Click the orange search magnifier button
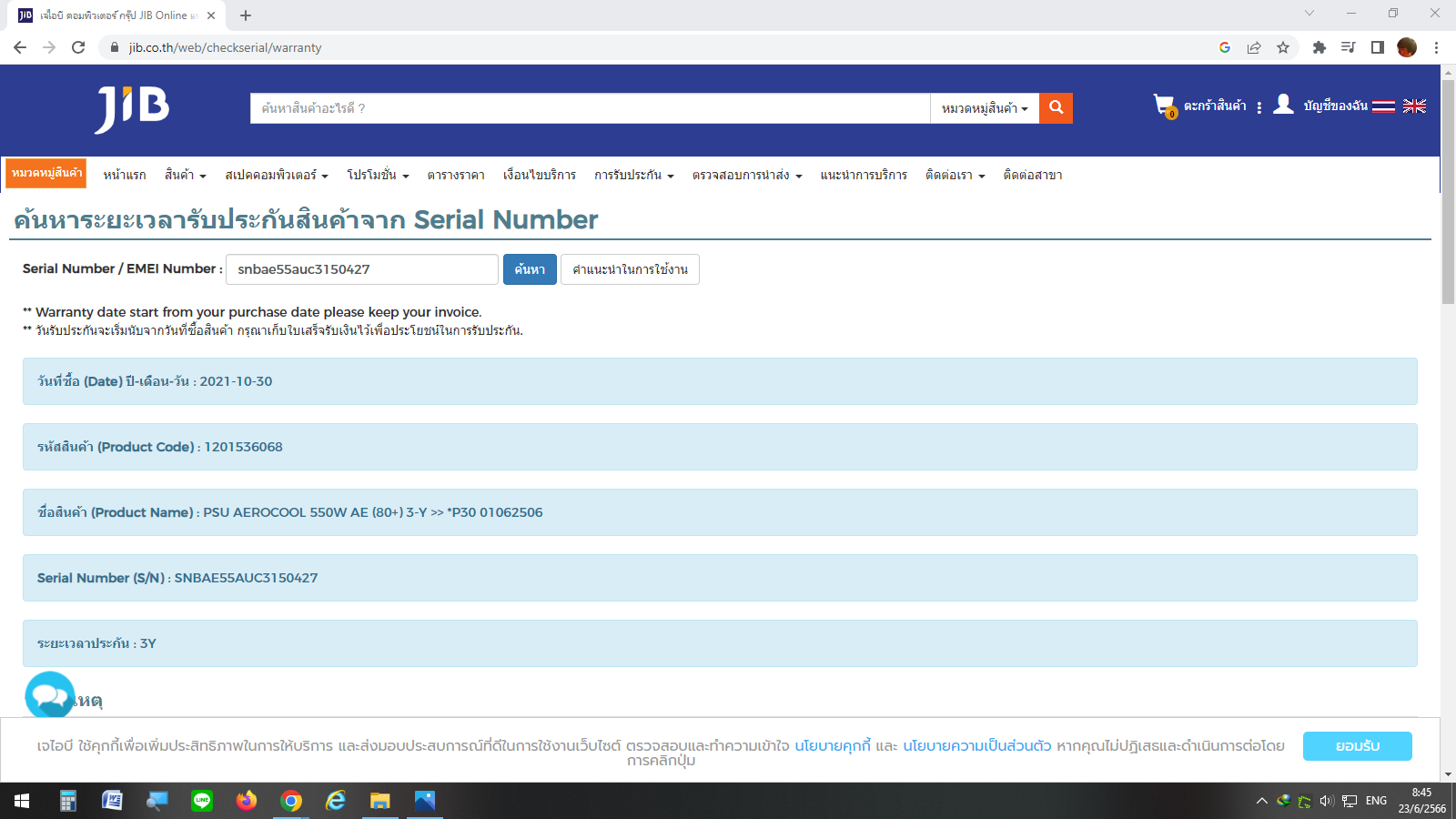1456x819 pixels. click(x=1056, y=107)
